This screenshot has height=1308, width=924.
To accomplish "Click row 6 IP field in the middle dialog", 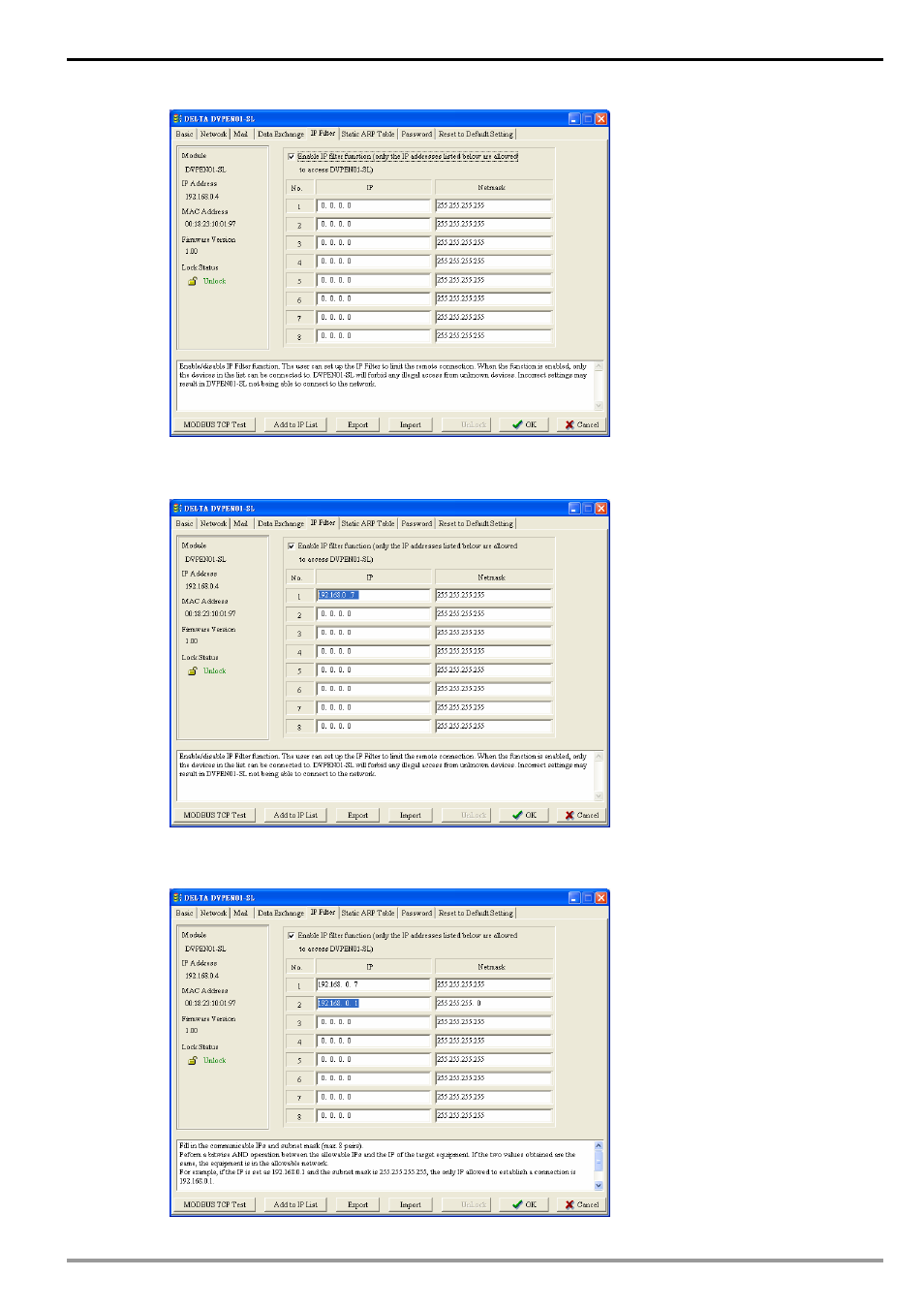I will tap(373, 689).
